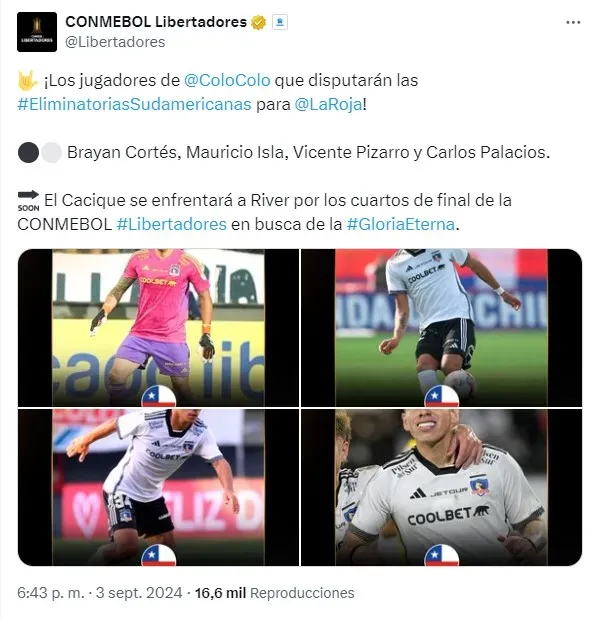This screenshot has height=619, width=594.
Task: Open the top-right player dribbling photo
Action: click(x=441, y=328)
